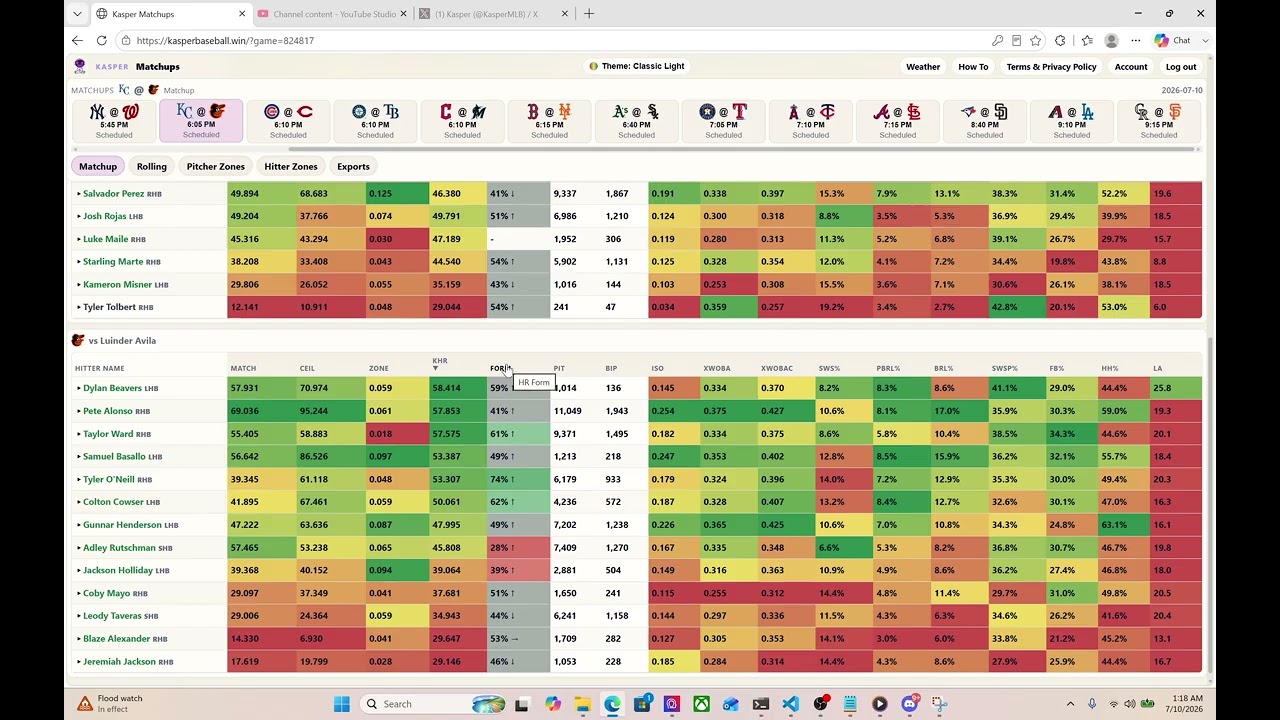Click the Windows taskbar Search box
Screen dimensions: 1280x720
(x=433, y=704)
